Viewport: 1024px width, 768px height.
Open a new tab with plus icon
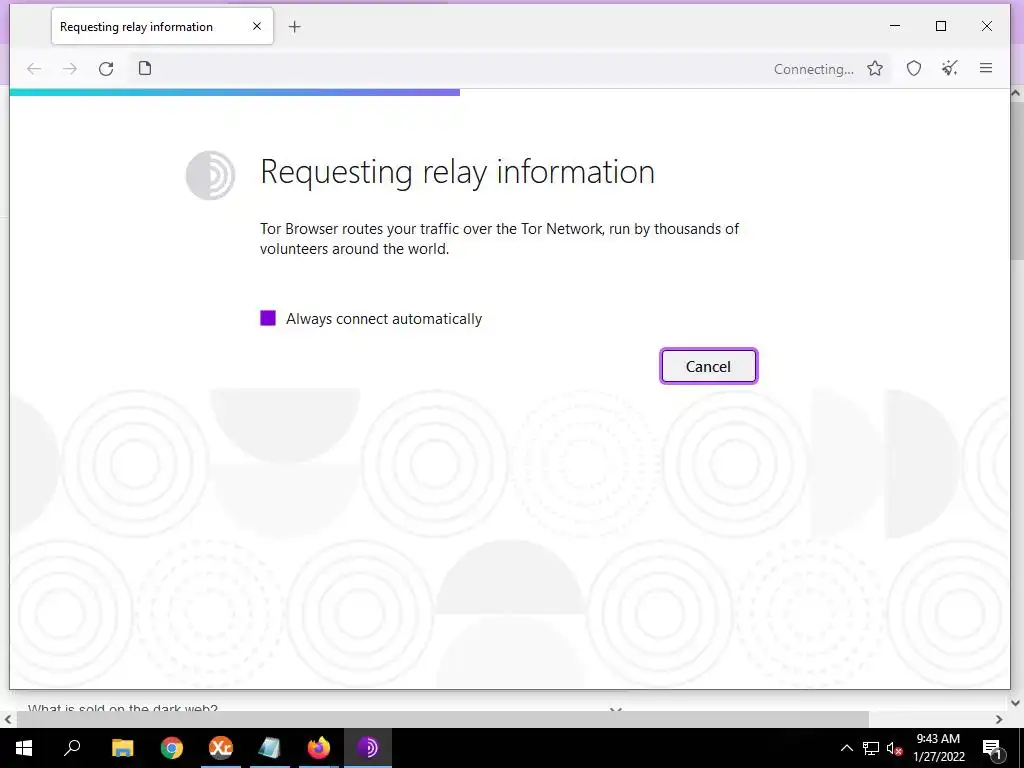[295, 27]
